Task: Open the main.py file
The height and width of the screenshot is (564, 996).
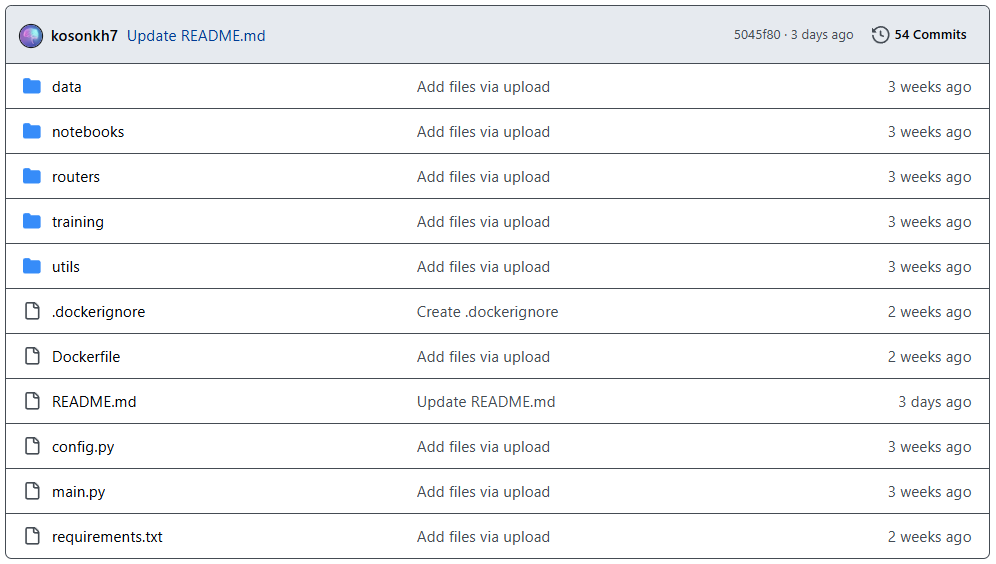Action: (x=79, y=492)
